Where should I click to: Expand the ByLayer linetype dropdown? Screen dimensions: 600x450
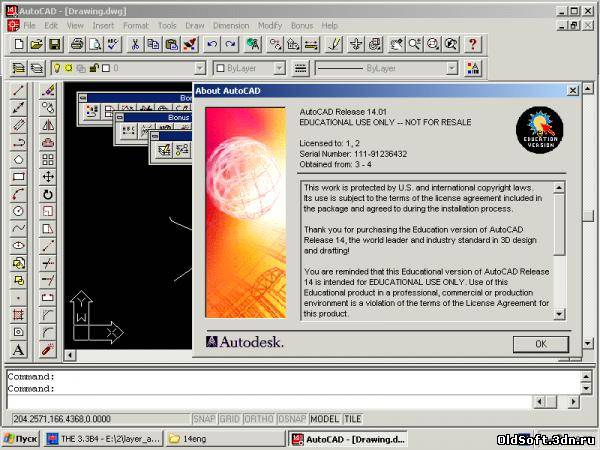pos(452,68)
